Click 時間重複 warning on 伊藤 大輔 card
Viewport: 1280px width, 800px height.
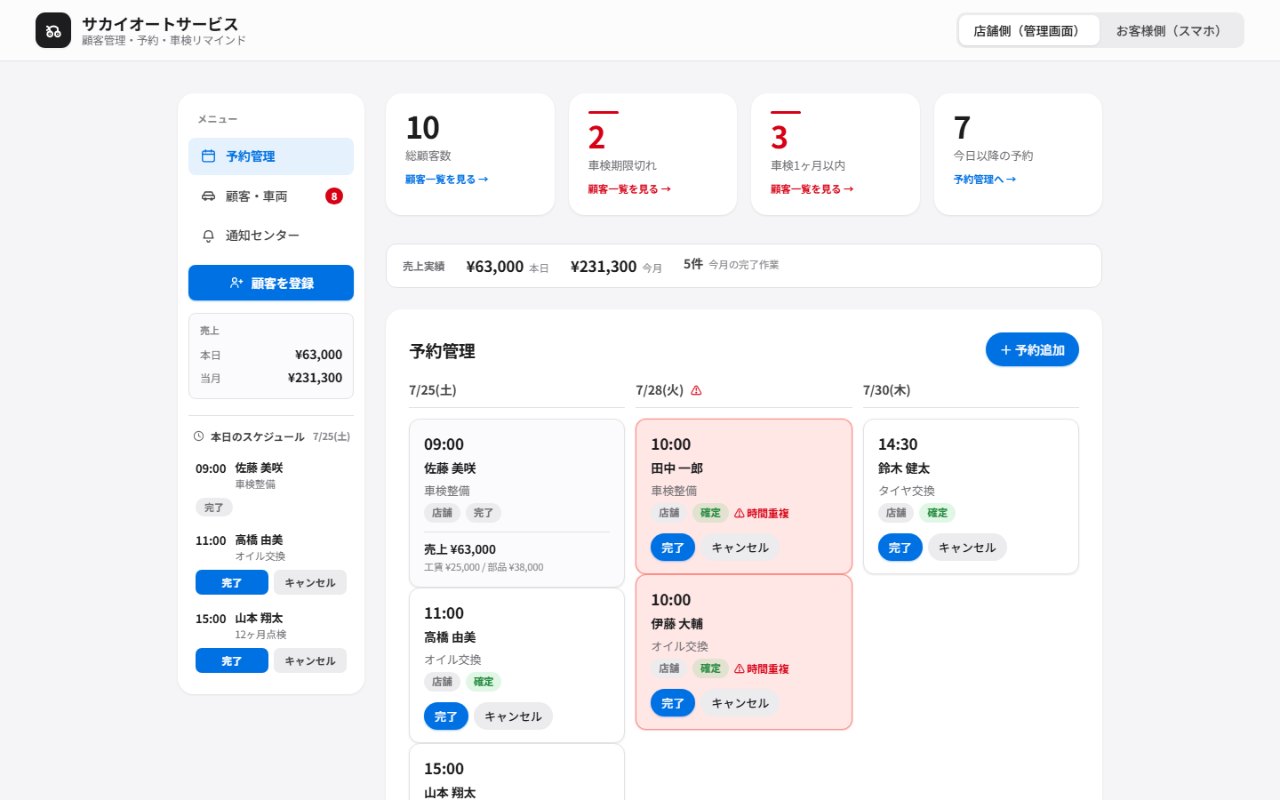tap(762, 669)
